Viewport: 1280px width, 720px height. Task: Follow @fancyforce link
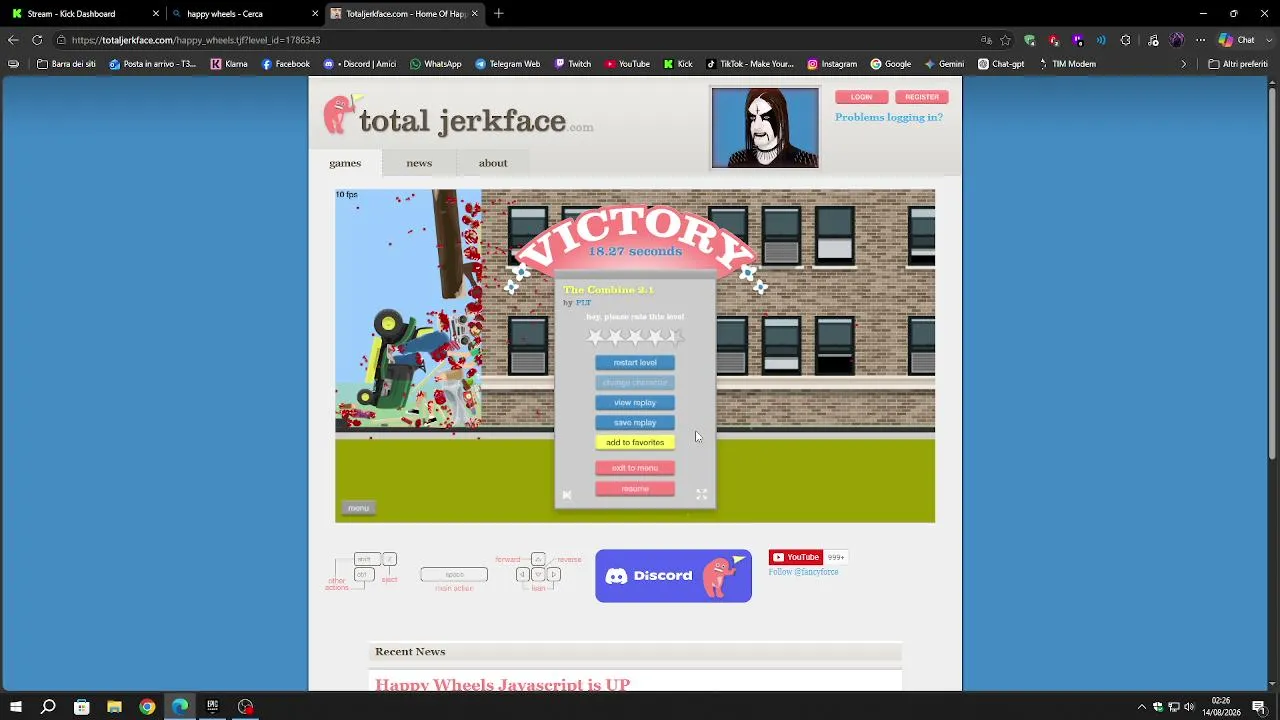(803, 572)
